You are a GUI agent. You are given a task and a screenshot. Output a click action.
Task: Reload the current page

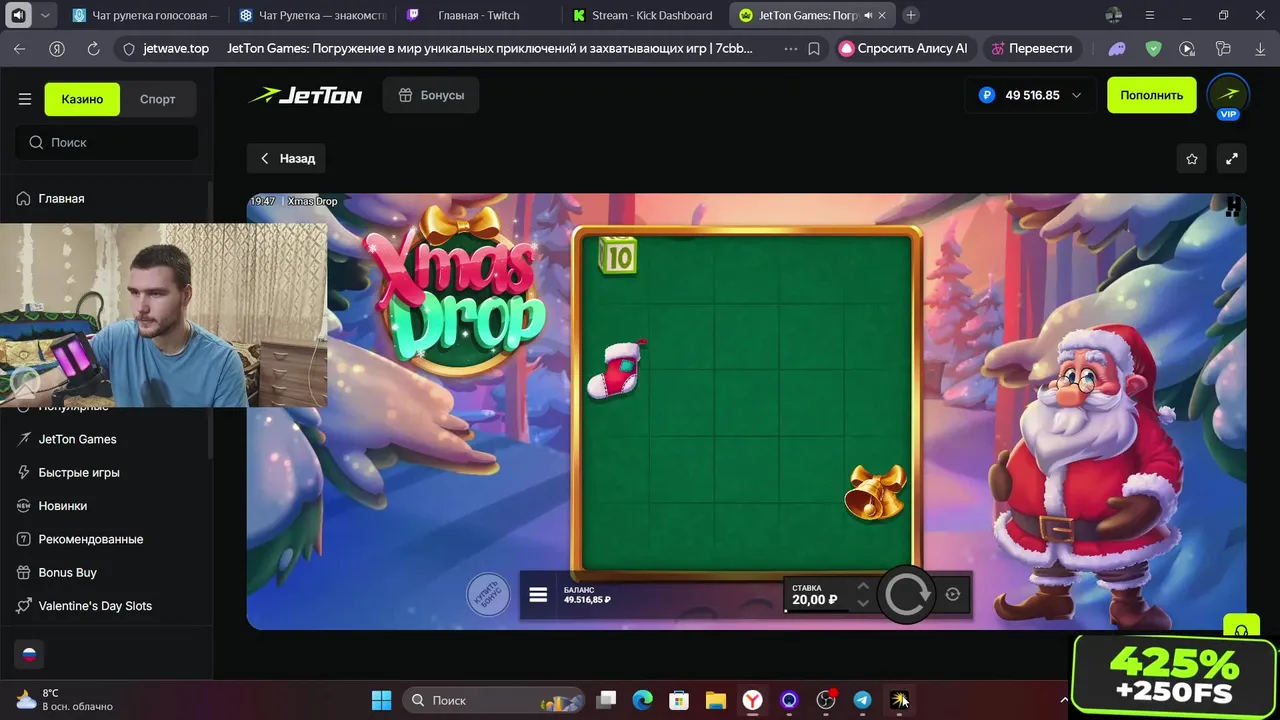93,48
